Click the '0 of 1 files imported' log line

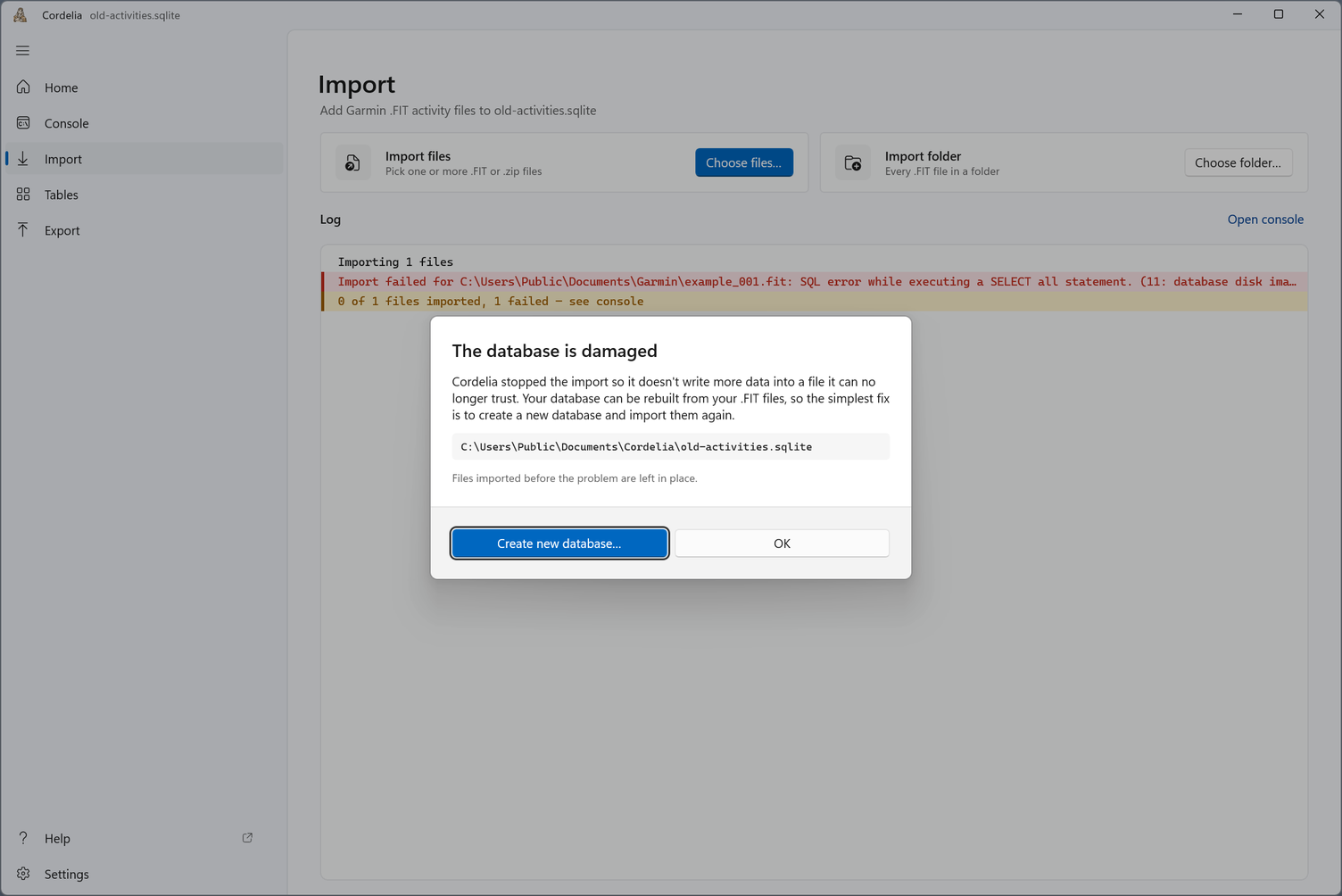tap(815, 301)
